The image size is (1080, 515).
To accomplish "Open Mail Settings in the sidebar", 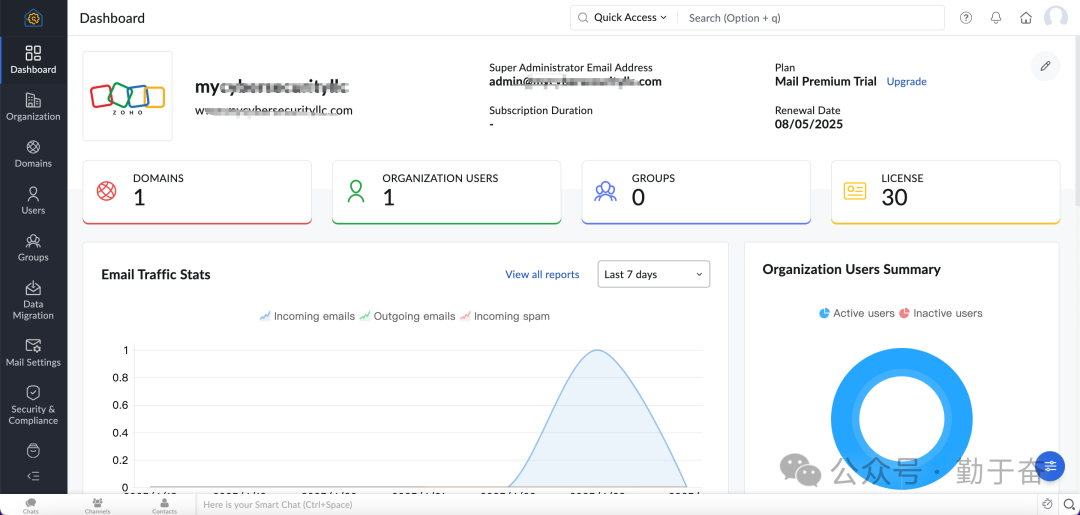I will coord(33,352).
